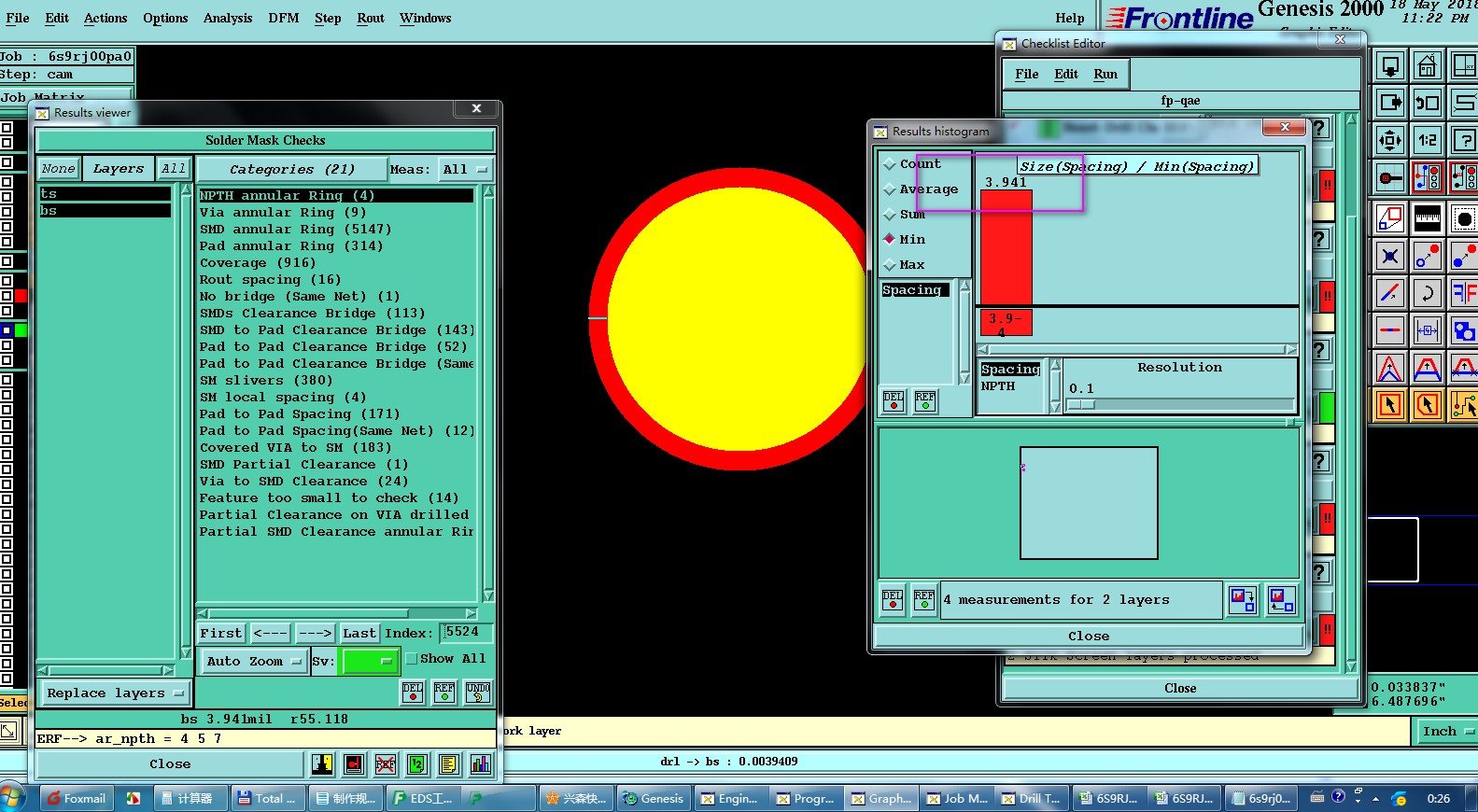Open the DFM menu
Screen dimensions: 1478x812
coord(284,18)
